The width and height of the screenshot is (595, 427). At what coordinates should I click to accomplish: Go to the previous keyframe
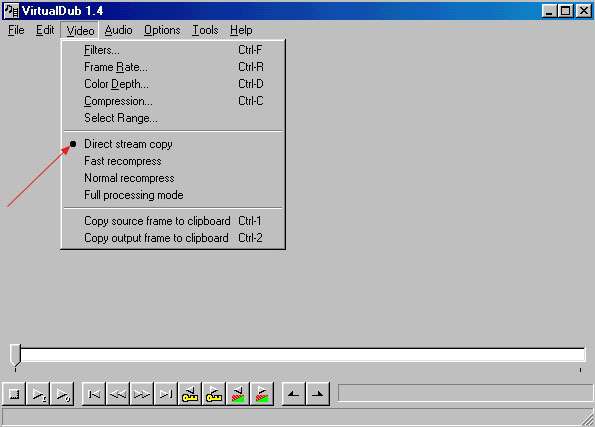pyautogui.click(x=190, y=394)
